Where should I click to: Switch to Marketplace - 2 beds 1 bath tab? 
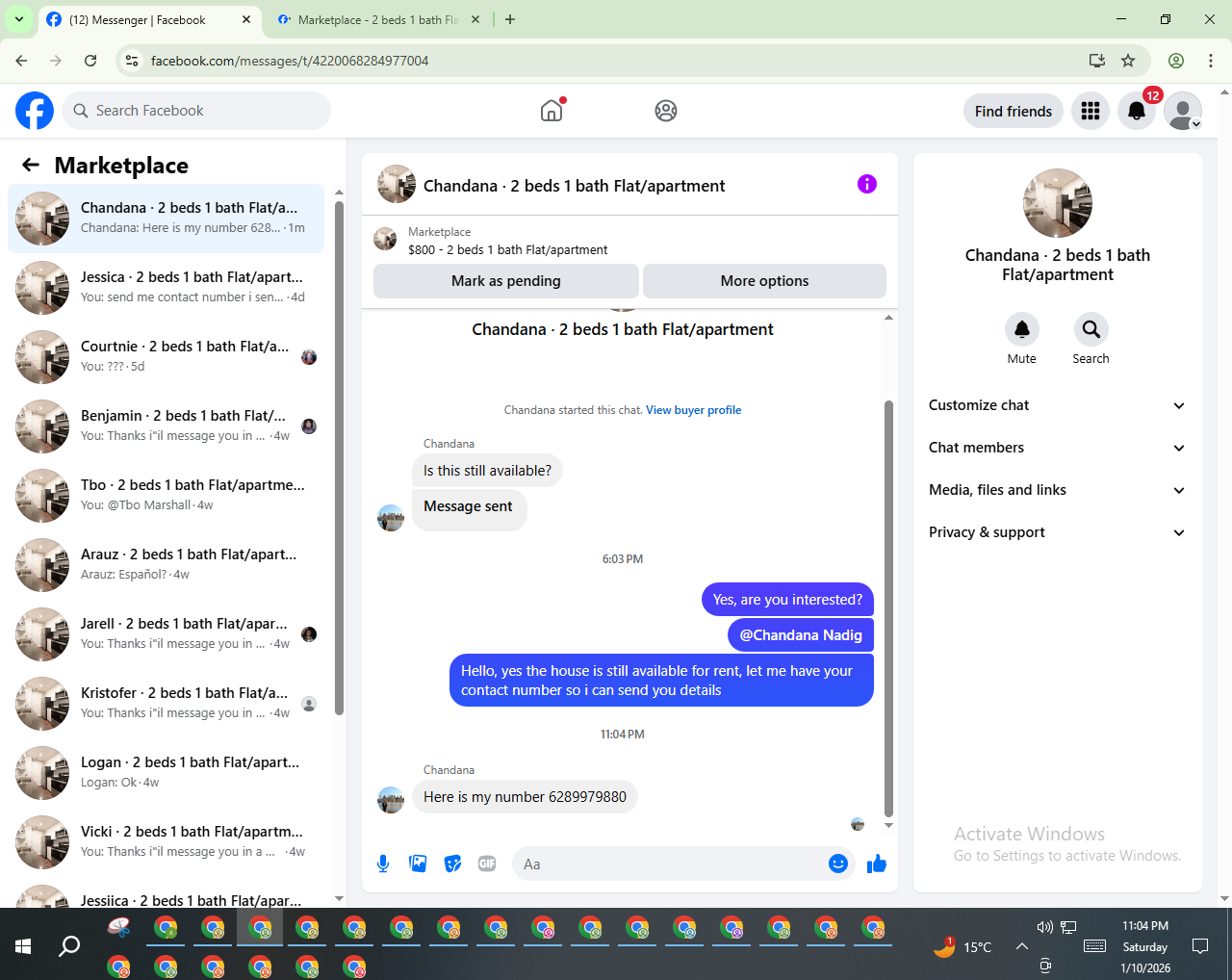pos(377,20)
